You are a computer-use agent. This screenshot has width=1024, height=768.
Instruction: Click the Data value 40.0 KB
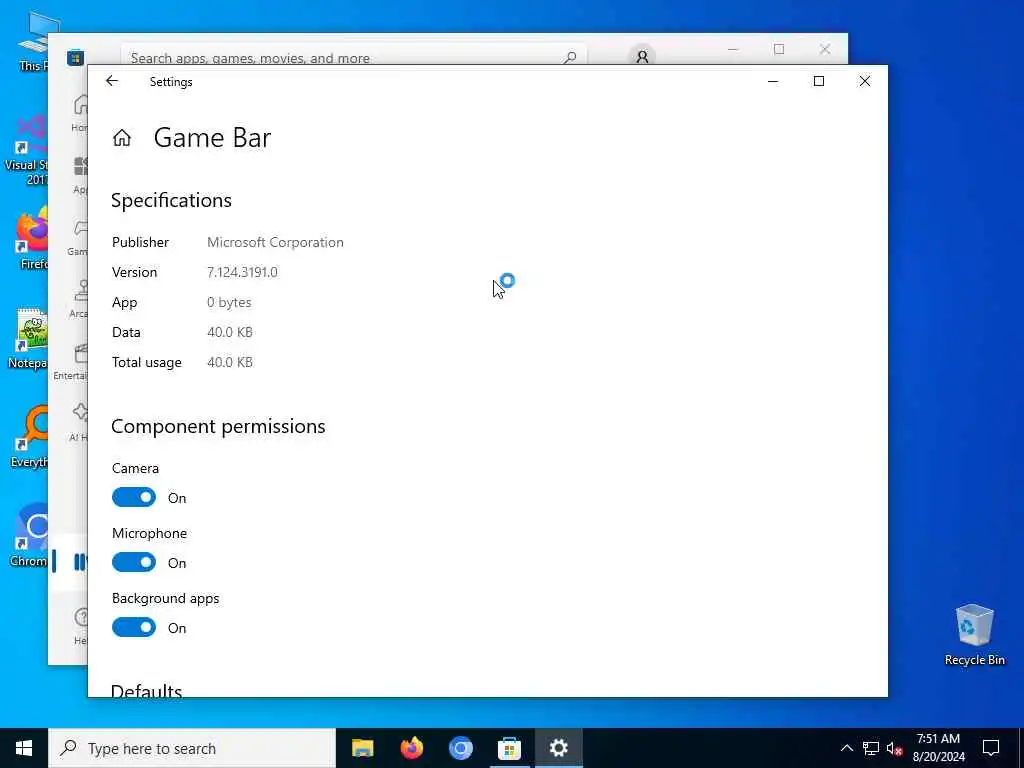pos(229,332)
